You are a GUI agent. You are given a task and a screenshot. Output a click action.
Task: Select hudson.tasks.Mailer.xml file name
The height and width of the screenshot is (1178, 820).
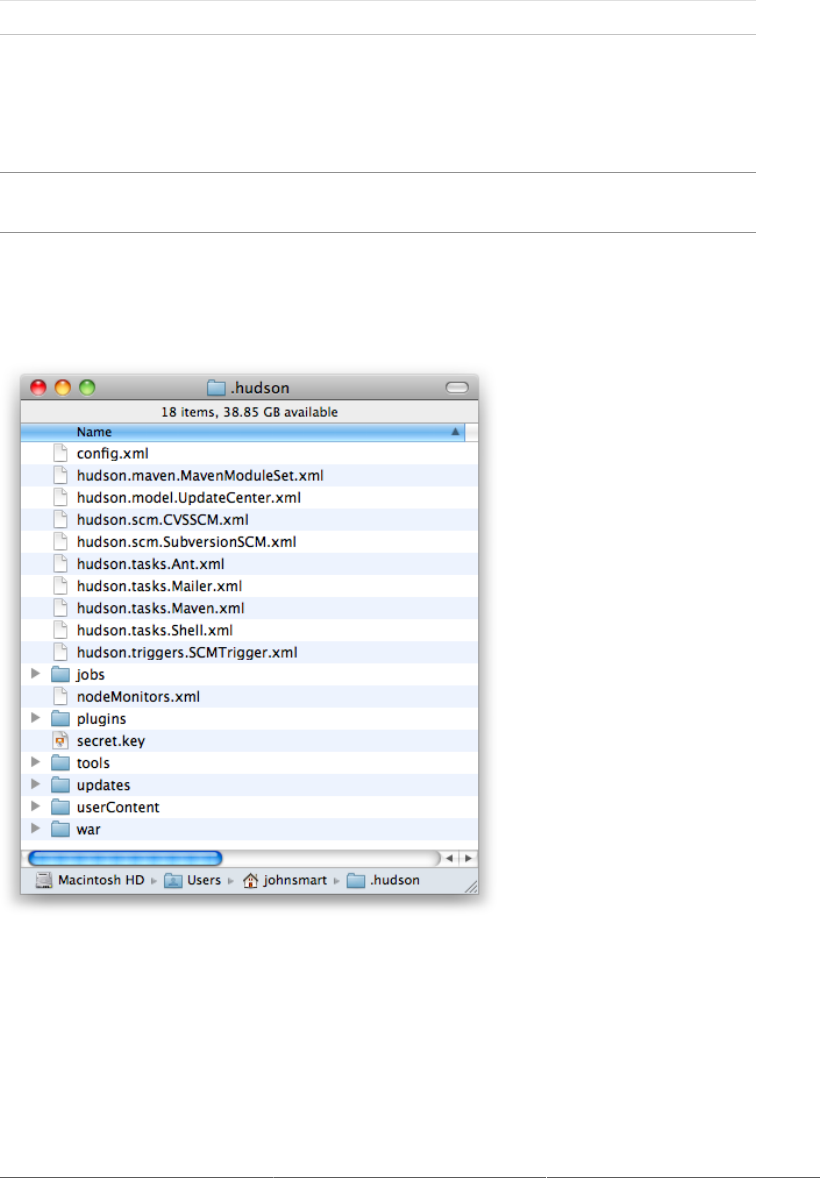click(159, 587)
